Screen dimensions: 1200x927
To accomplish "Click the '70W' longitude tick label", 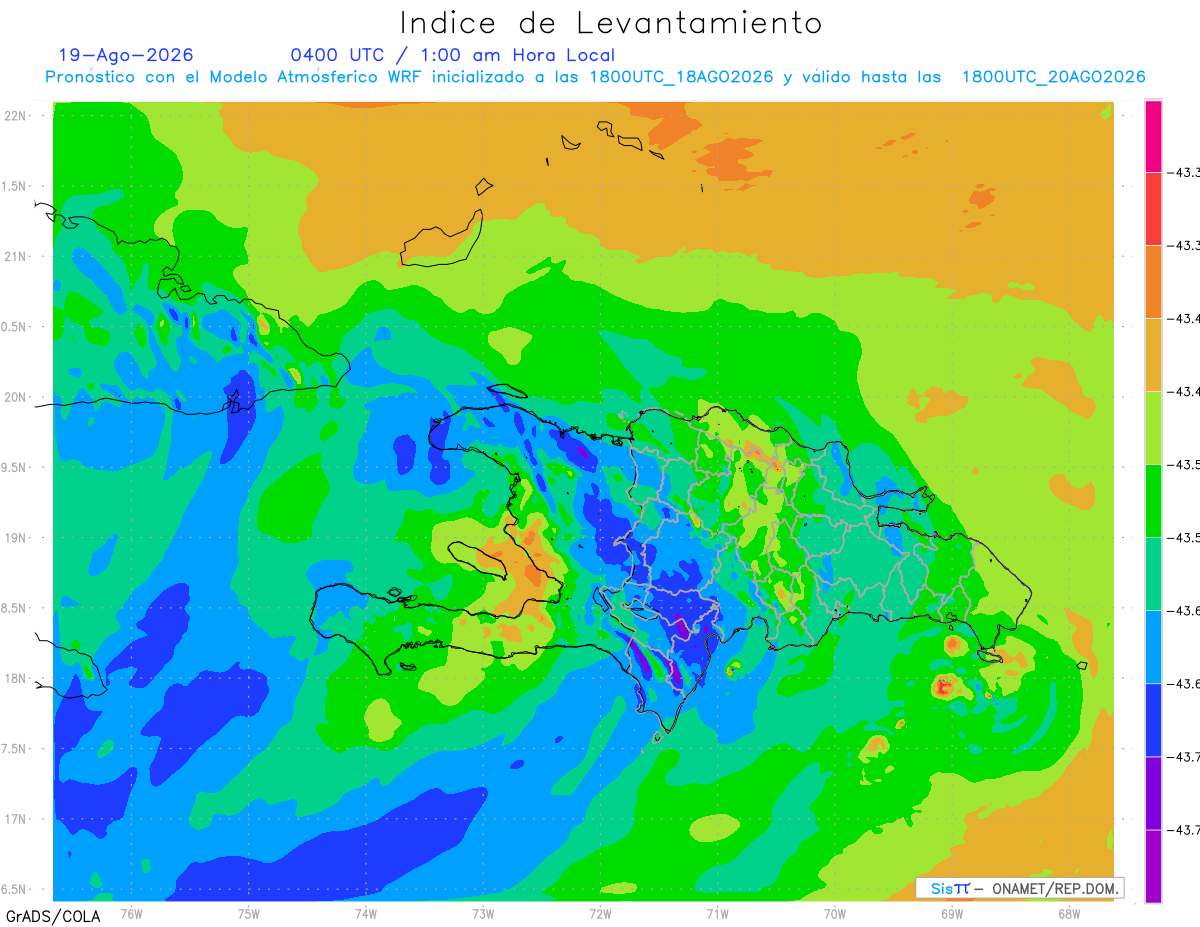I will point(835,913).
